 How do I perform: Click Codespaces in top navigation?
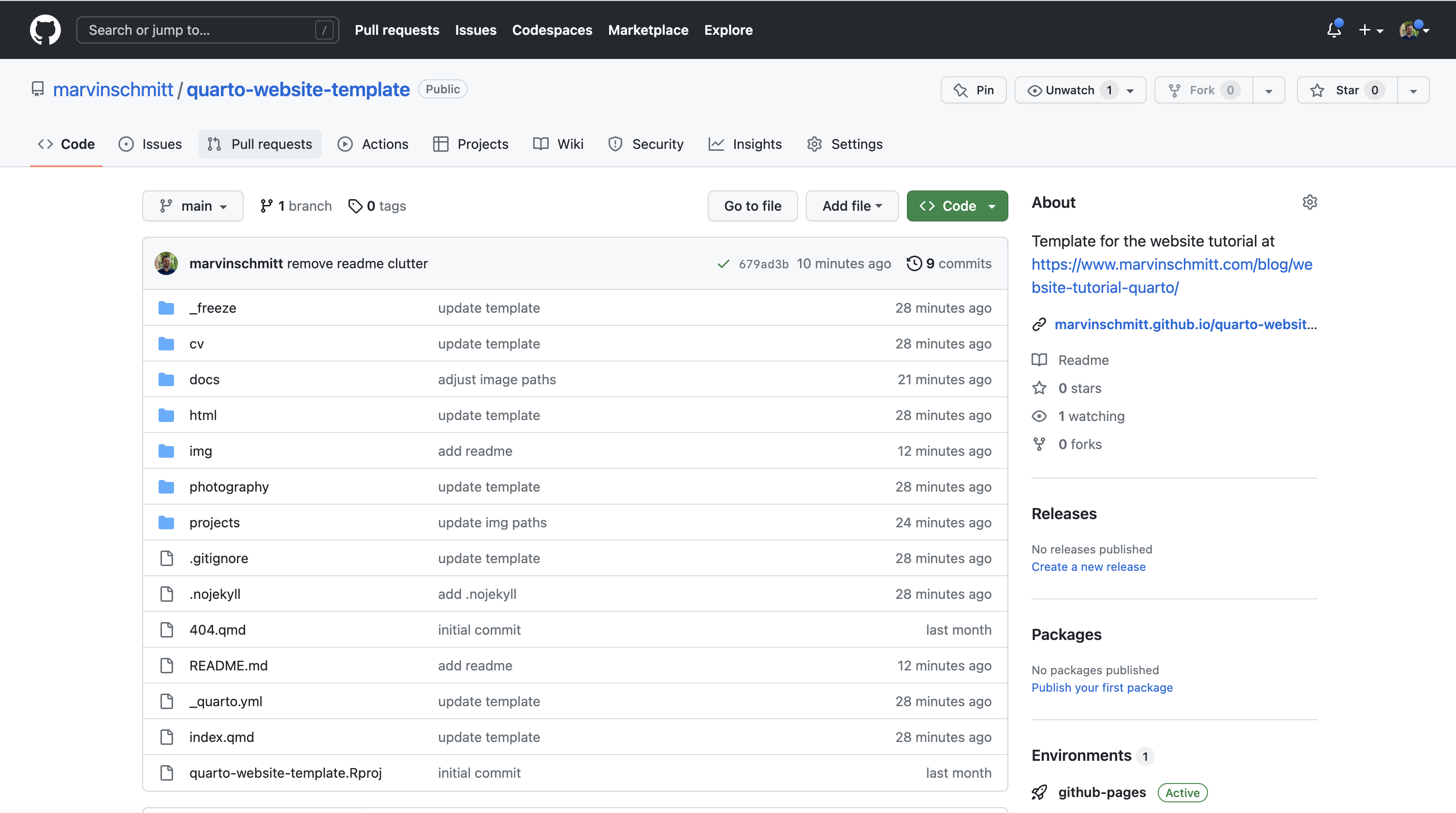click(552, 30)
